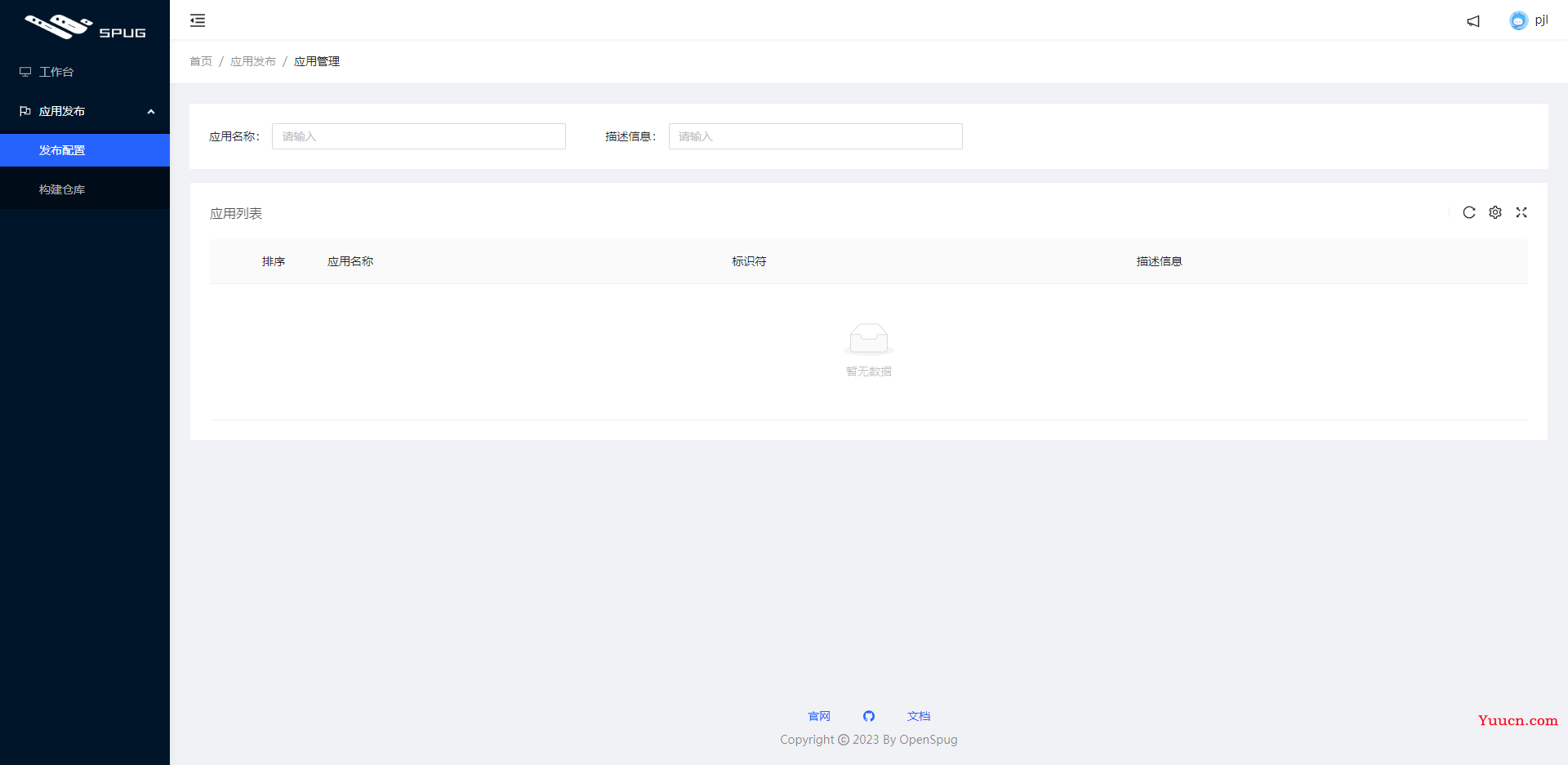Focus the 应用名称 input field
1568x765 pixels.
tap(419, 136)
